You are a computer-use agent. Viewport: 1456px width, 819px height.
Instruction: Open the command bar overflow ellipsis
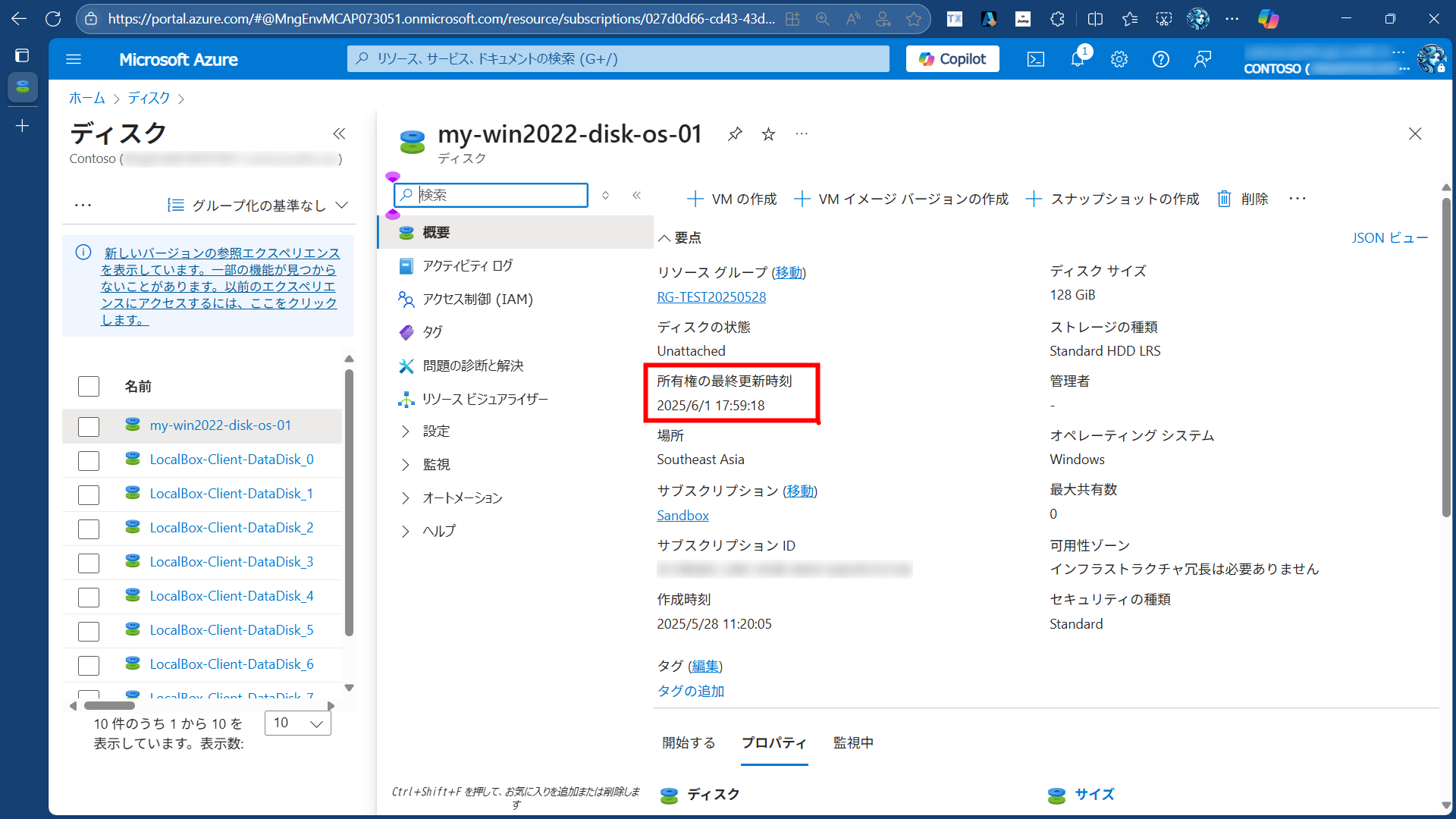[1298, 199]
